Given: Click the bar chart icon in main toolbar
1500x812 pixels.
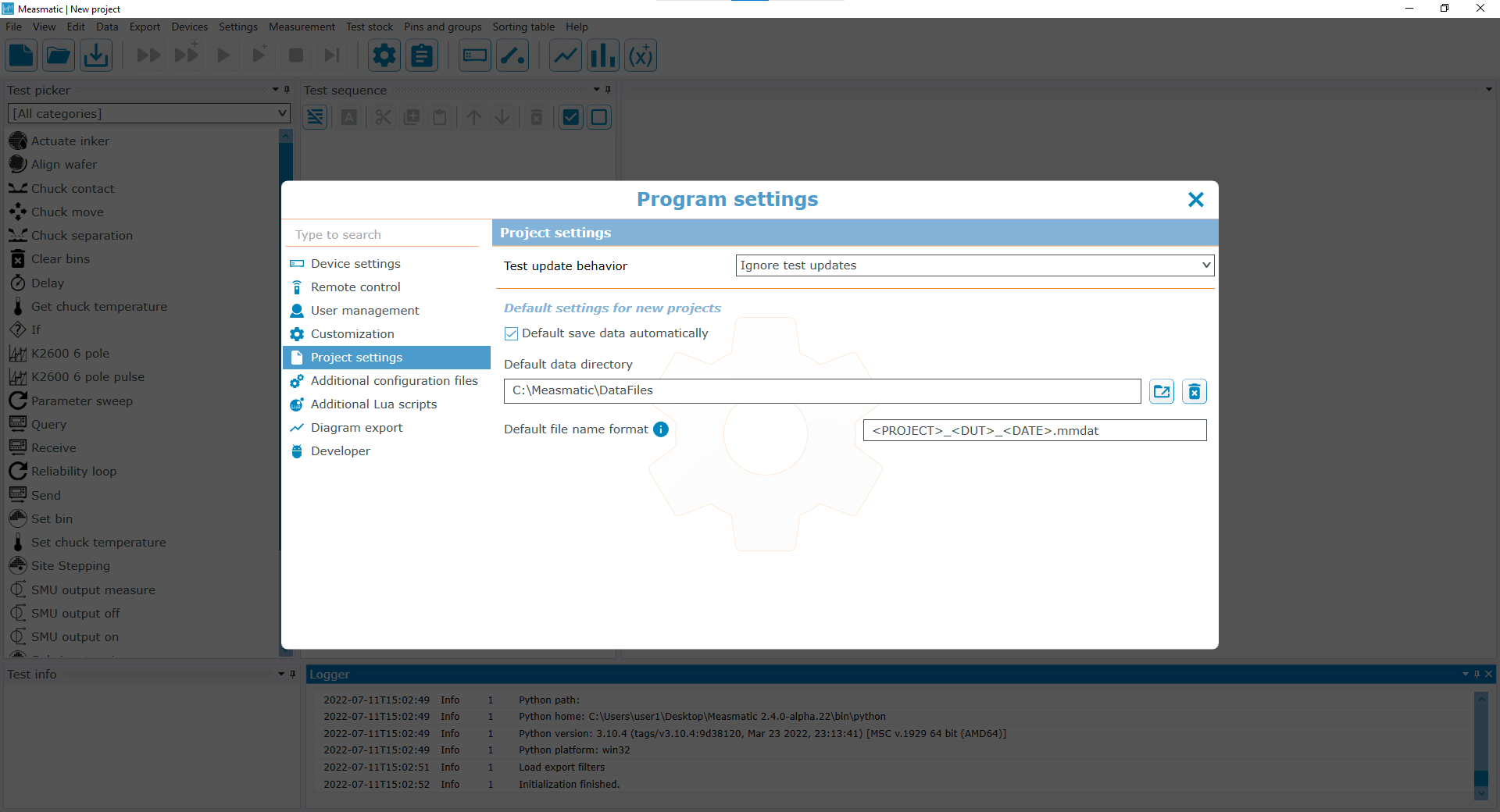Looking at the screenshot, I should pyautogui.click(x=603, y=55).
